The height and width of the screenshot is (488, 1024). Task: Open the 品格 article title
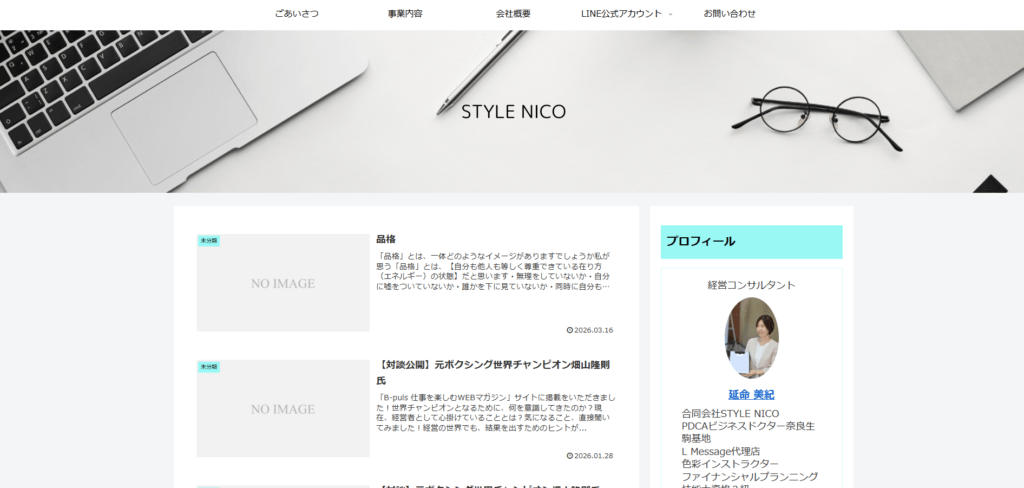click(x=386, y=240)
